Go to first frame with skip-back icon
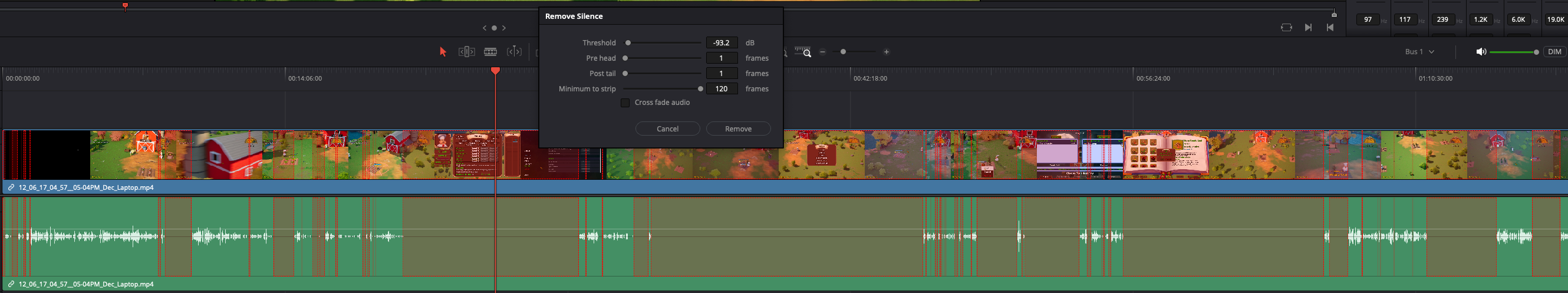The height and width of the screenshot is (293, 1568). click(x=1330, y=27)
